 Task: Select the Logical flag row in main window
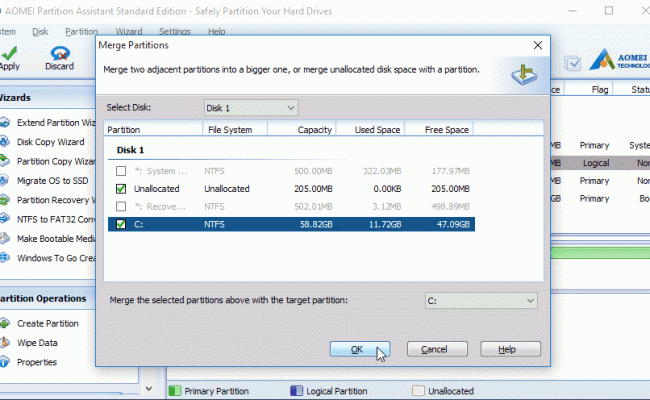tap(600, 163)
